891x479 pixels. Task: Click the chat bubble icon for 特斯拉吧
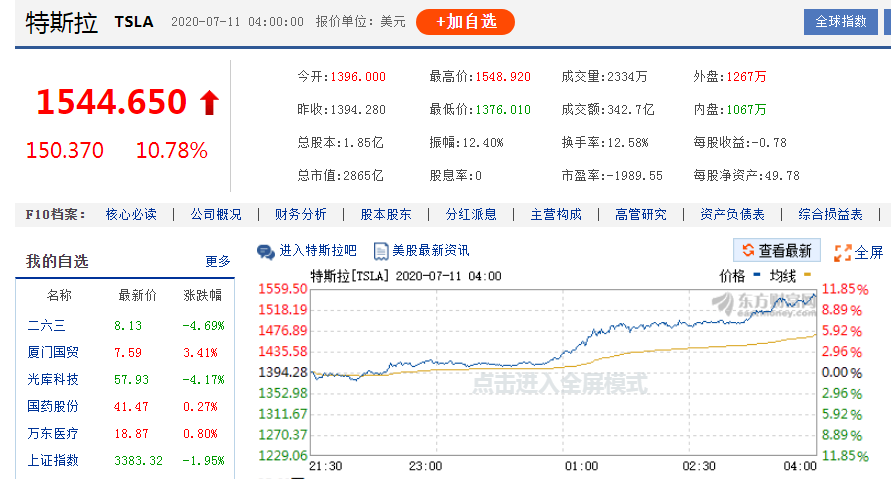click(x=266, y=251)
